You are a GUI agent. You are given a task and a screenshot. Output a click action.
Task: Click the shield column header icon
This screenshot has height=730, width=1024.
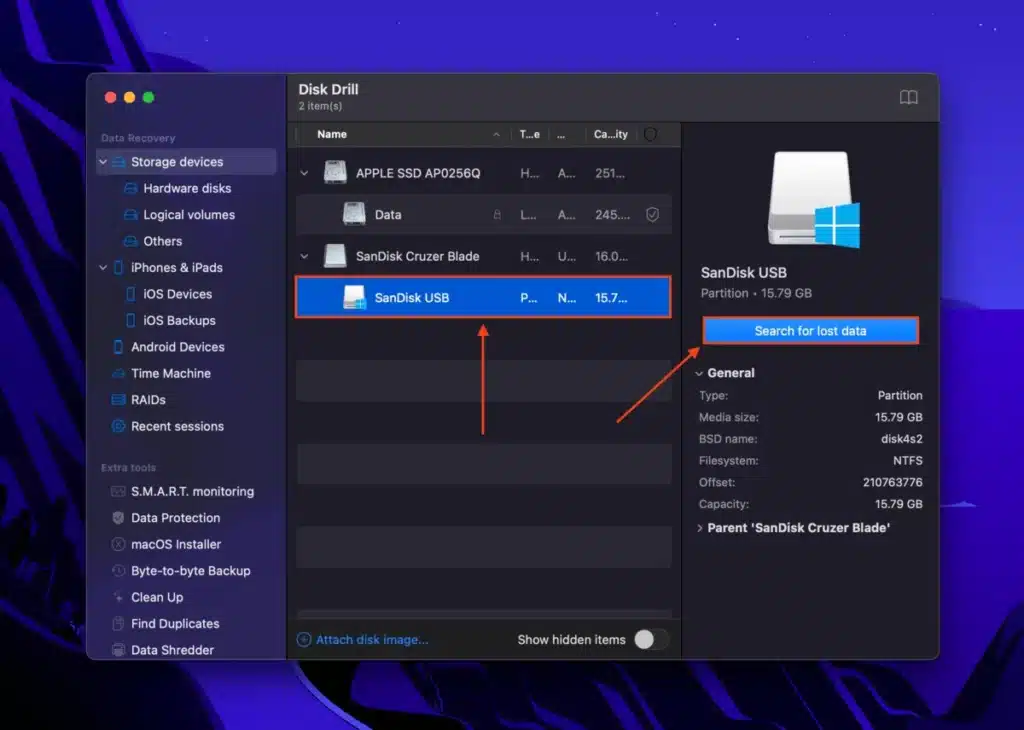coord(650,135)
